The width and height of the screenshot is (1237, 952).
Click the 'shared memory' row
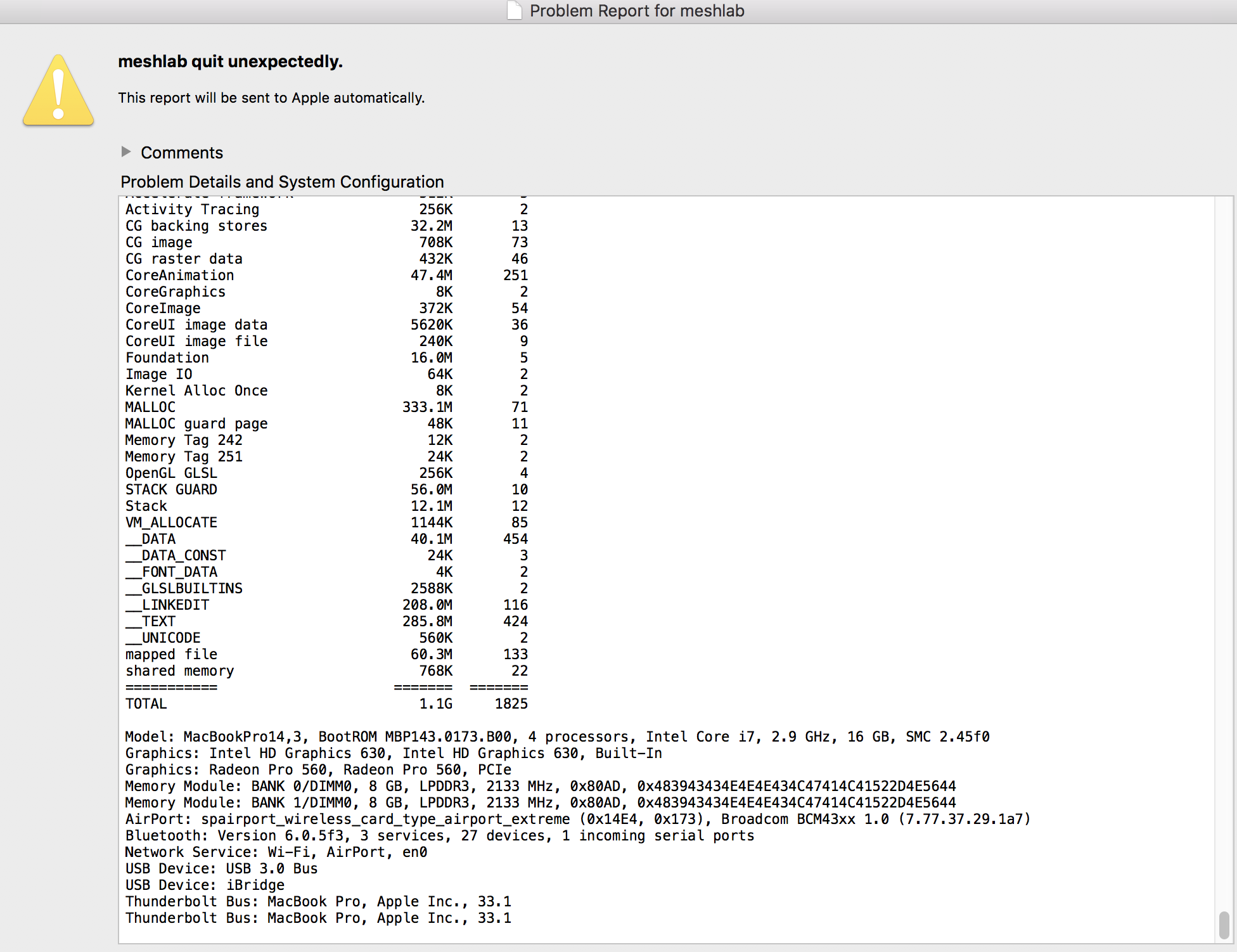point(326,671)
